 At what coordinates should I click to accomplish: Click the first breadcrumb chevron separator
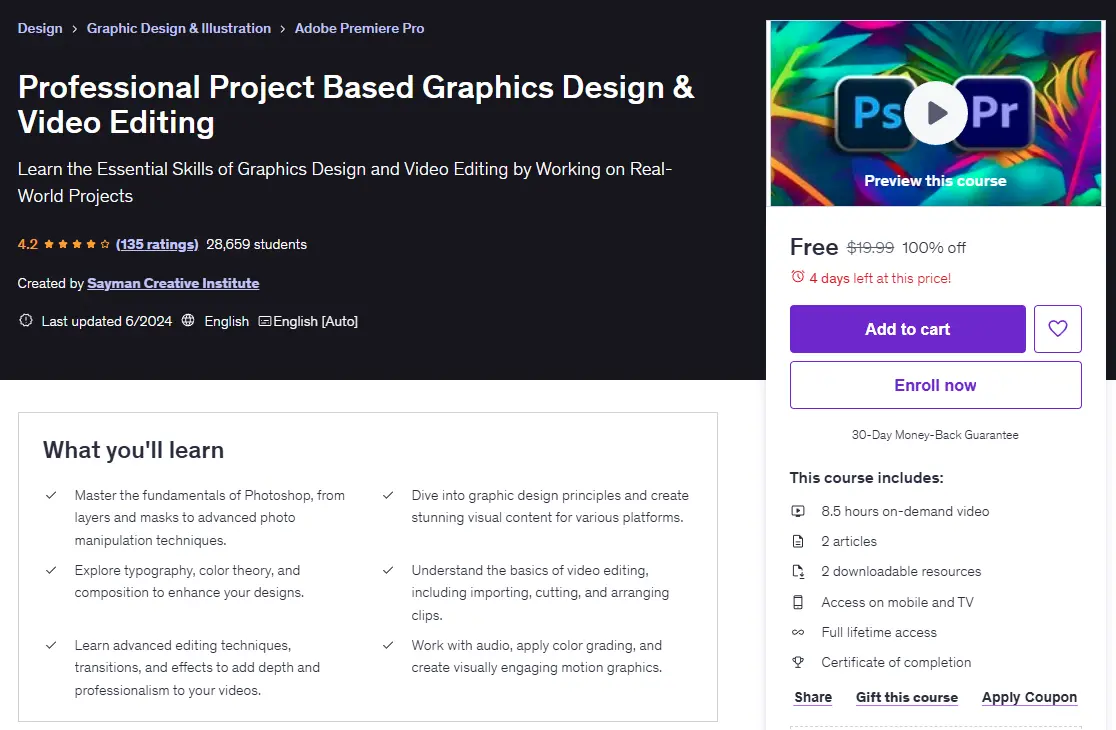[75, 29]
